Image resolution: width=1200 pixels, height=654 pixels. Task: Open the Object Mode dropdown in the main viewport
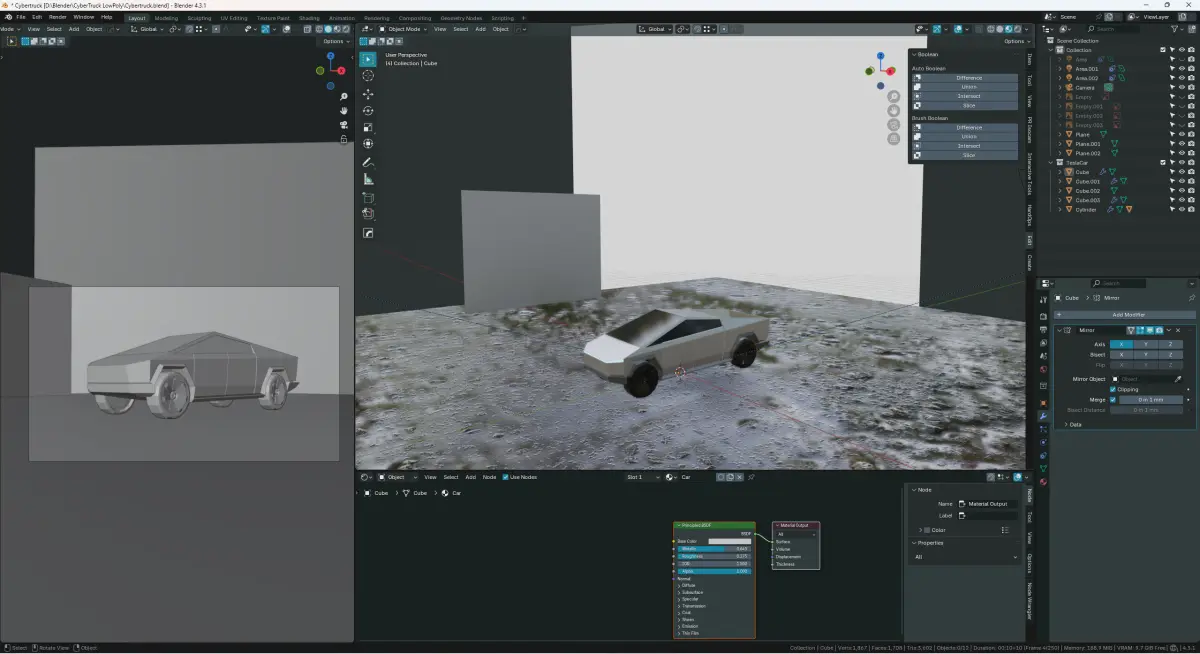click(x=401, y=29)
